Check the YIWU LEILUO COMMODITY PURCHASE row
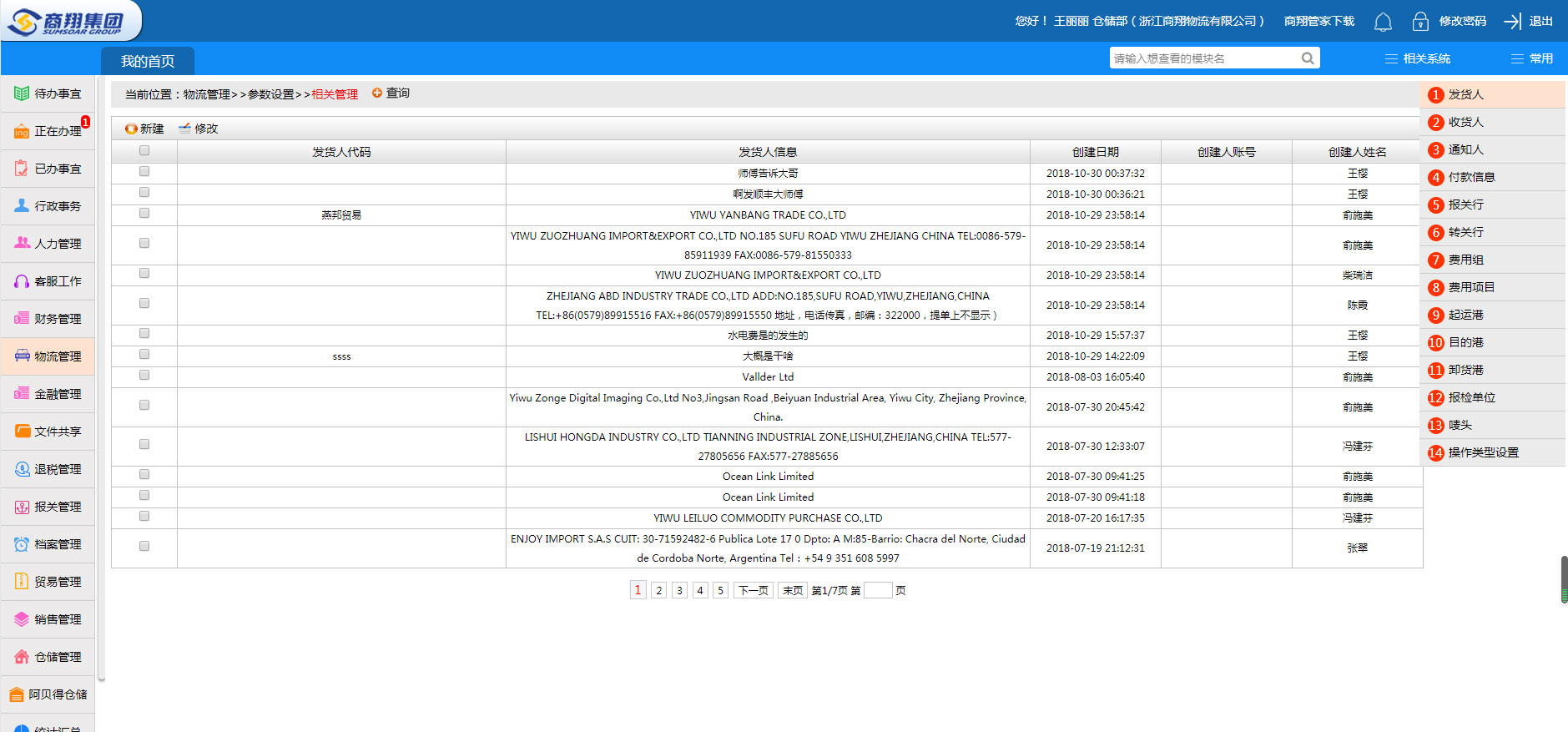This screenshot has height=732, width=1568. [x=144, y=516]
